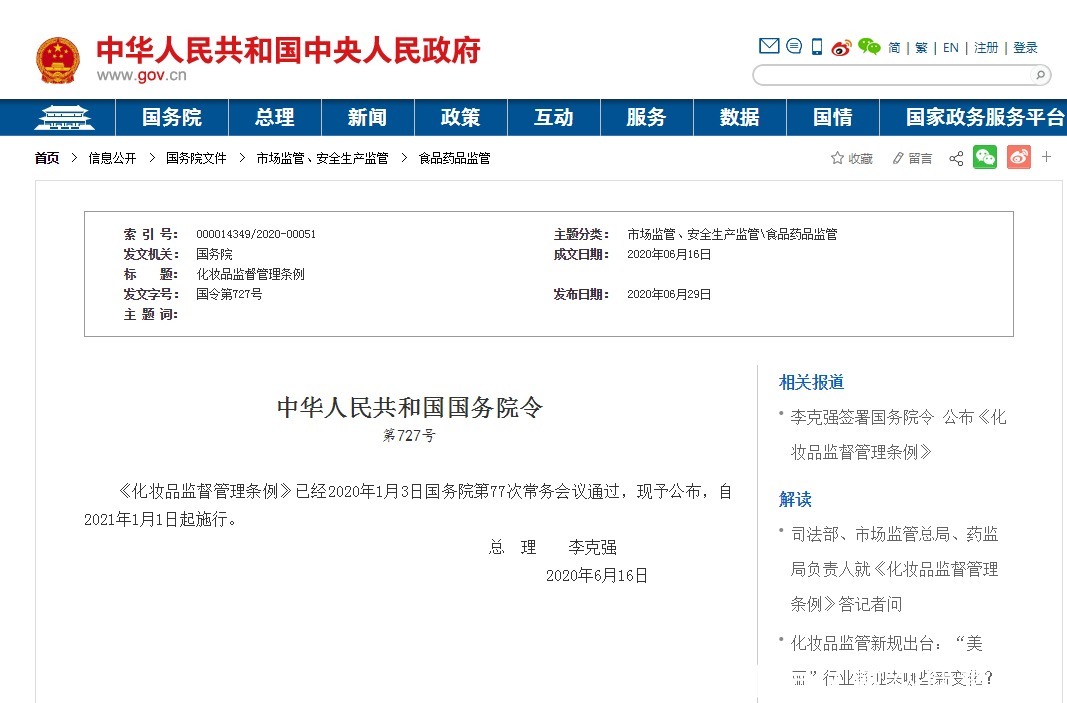This screenshot has height=703, width=1067.
Task: Click the WeChat icon in top header
Action: point(869,47)
